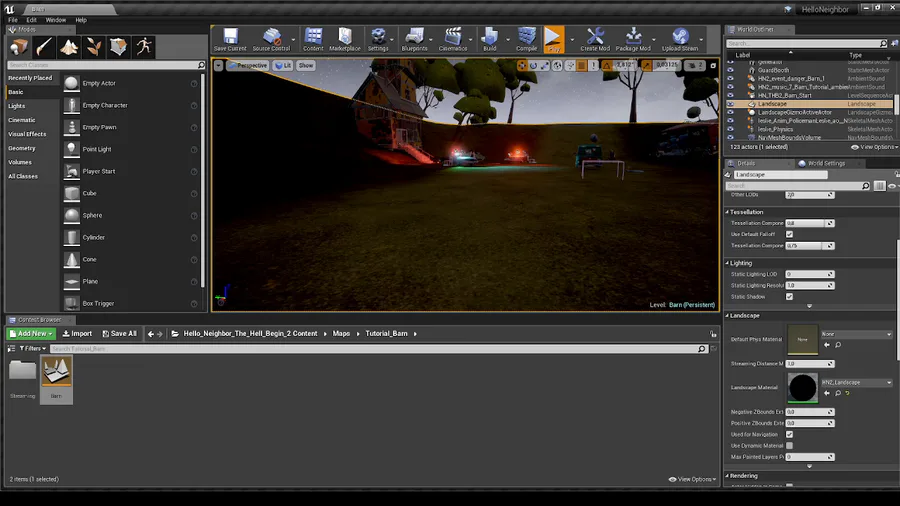900x506 pixels.
Task: Toggle the Used for Navigation checkbox
Action: click(789, 434)
